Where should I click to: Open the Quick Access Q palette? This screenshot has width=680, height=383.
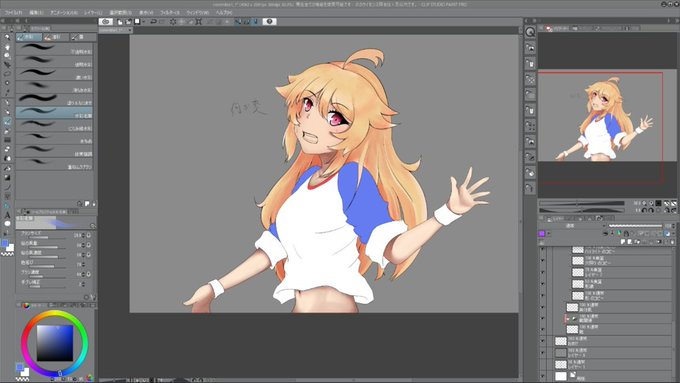(530, 32)
